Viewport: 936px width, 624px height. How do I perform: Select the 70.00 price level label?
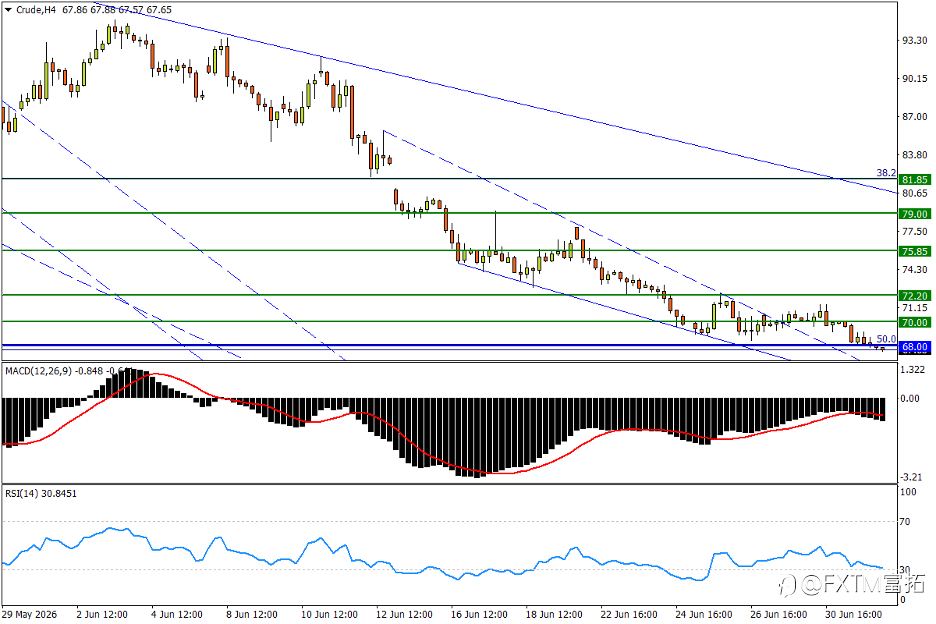click(x=915, y=322)
